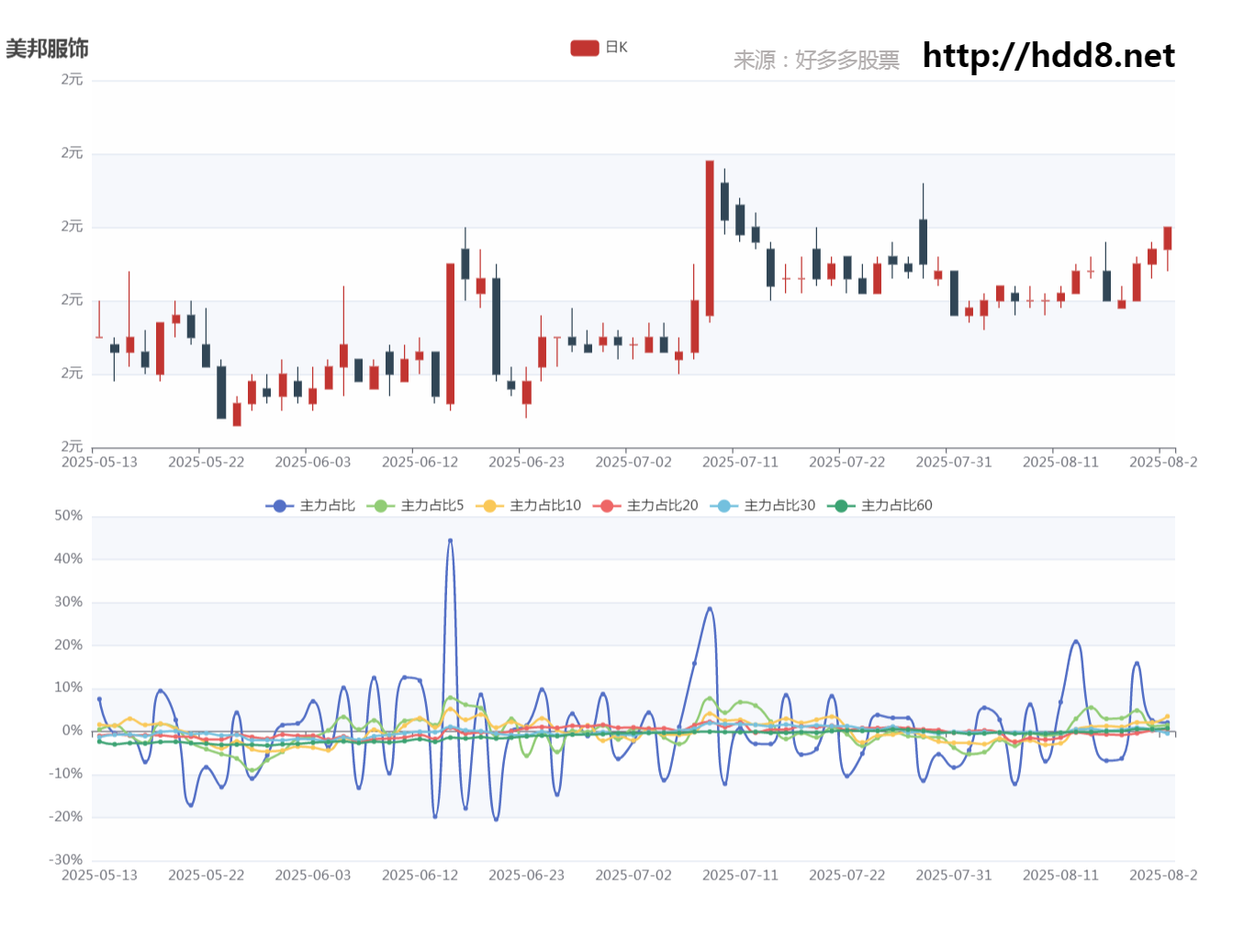Click 2025-06-12 label on candlestick x-axis
The width and height of the screenshot is (1255, 952).
tap(420, 462)
